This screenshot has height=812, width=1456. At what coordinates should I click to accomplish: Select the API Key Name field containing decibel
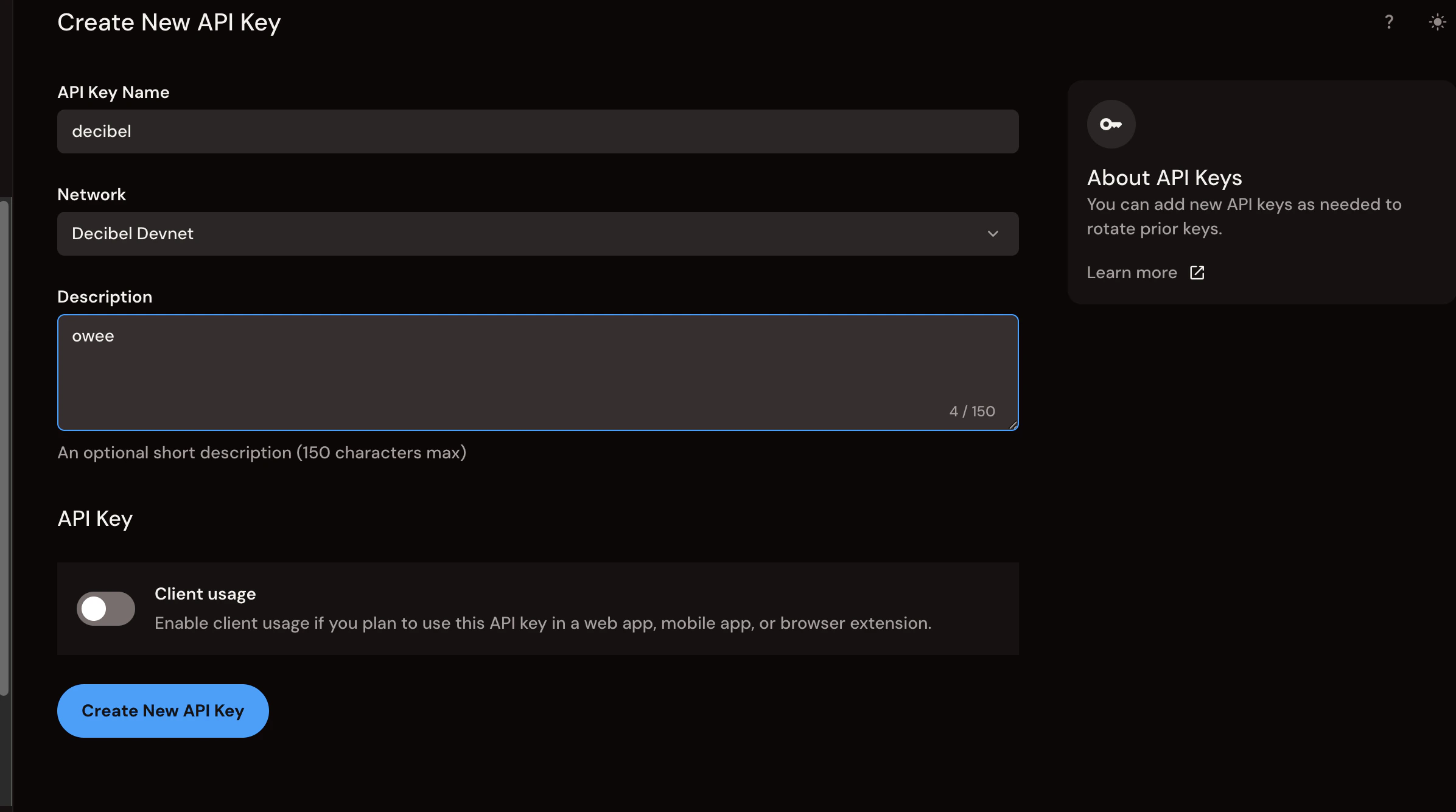537,131
